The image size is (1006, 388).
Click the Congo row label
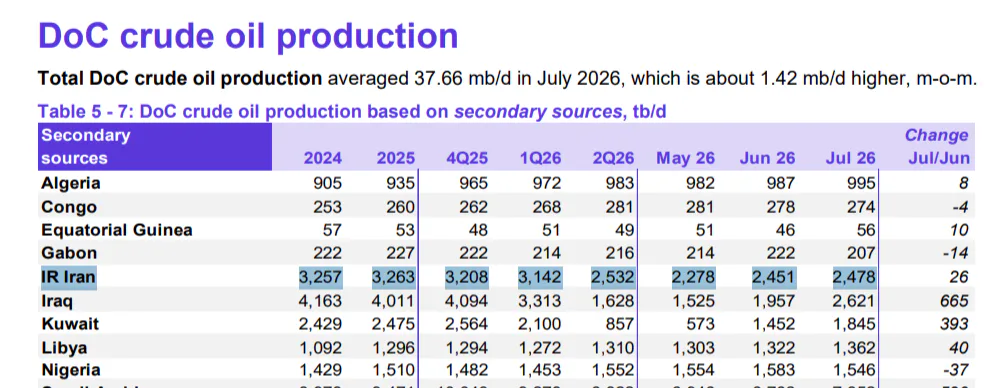coord(69,207)
